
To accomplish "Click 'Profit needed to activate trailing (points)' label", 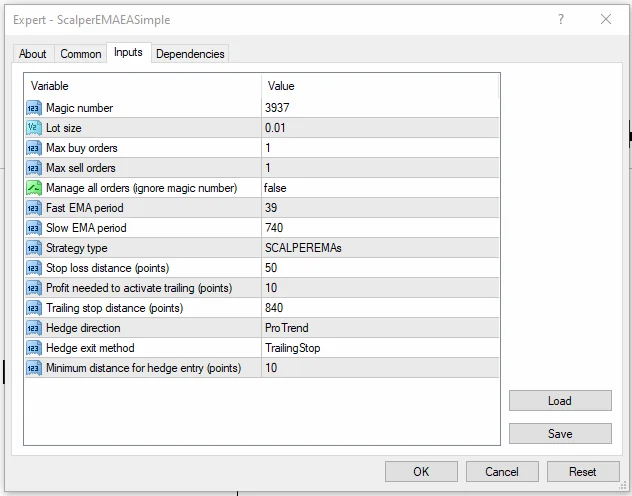I will [139, 288].
